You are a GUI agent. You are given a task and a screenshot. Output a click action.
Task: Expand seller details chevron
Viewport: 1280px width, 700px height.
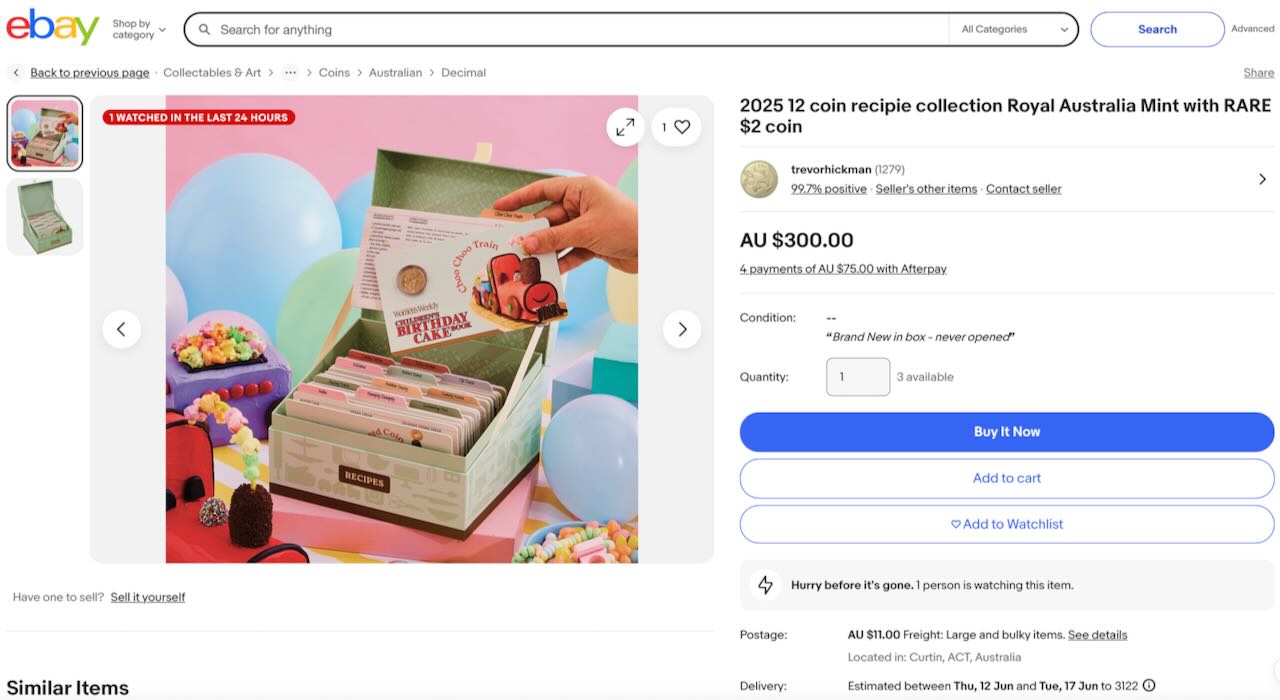pyautogui.click(x=1262, y=179)
